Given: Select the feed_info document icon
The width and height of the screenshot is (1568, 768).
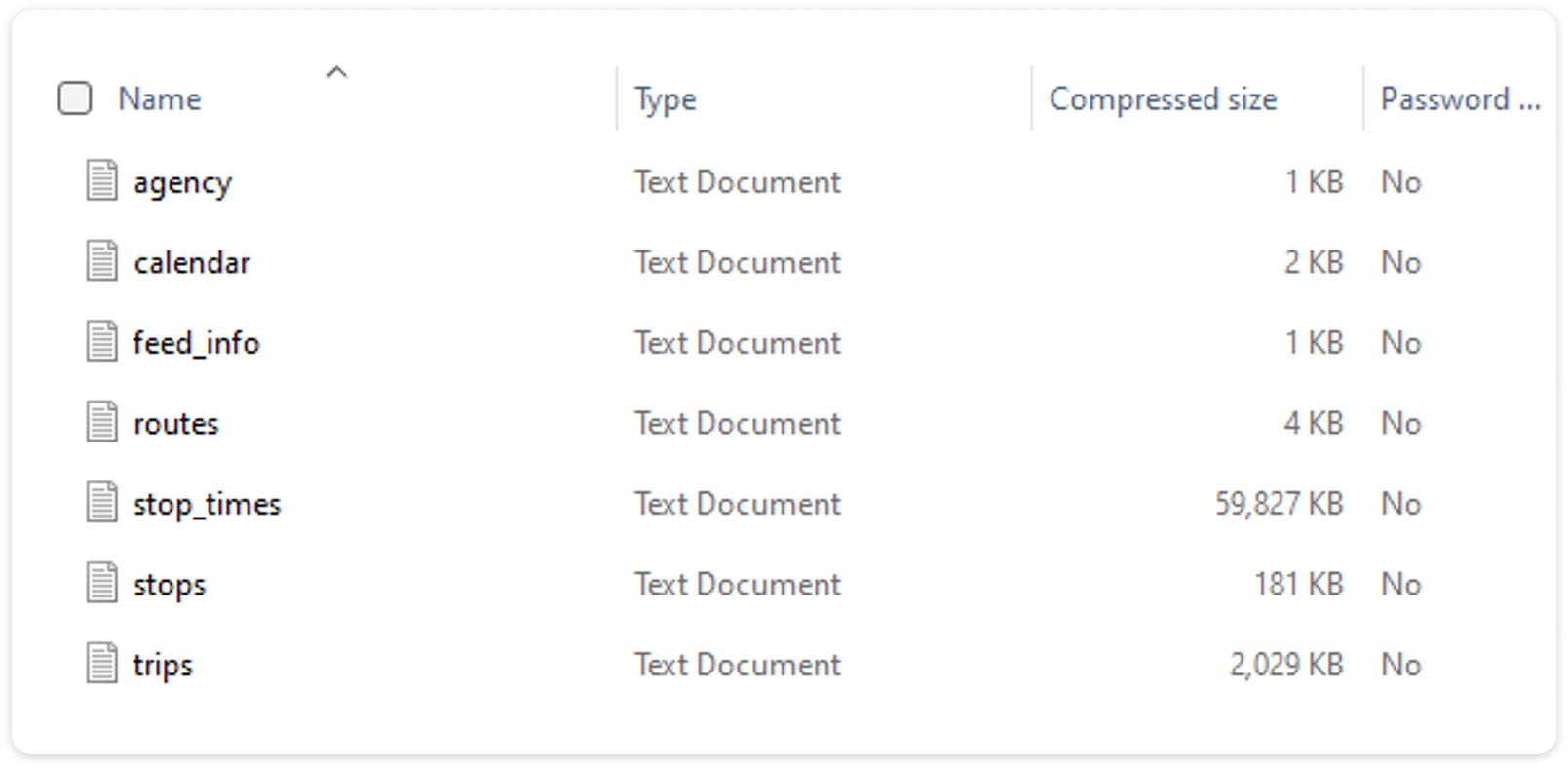Looking at the screenshot, I should point(101,342).
